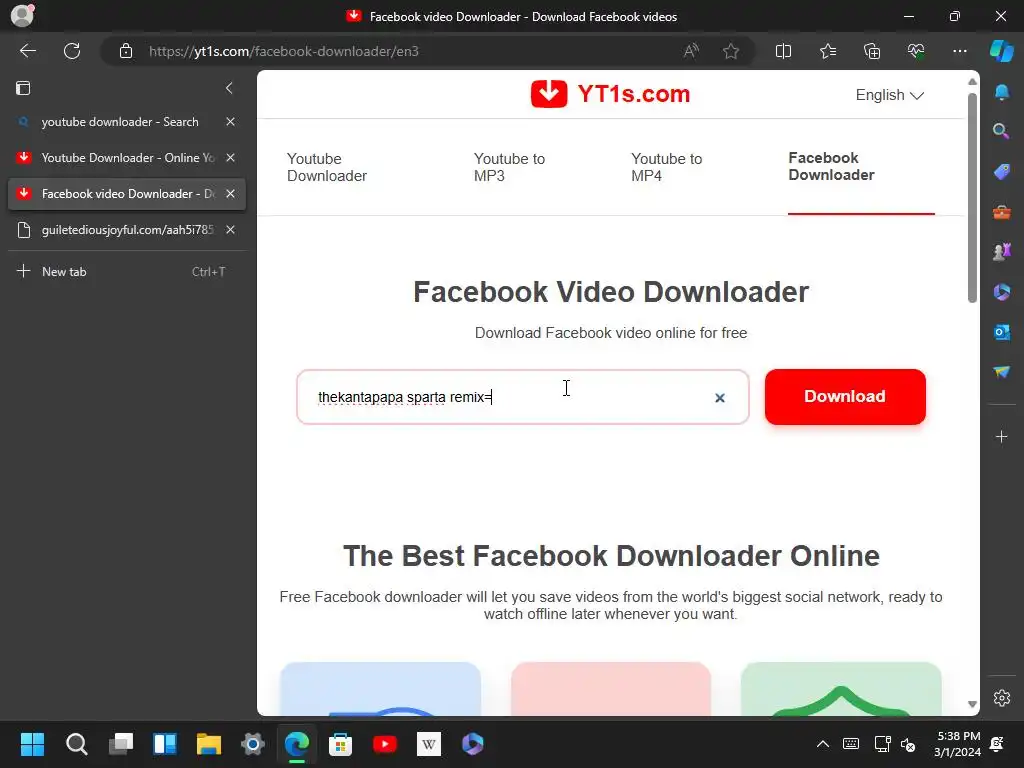This screenshot has height=768, width=1024.
Task: Click the red Download button
Action: pos(845,396)
